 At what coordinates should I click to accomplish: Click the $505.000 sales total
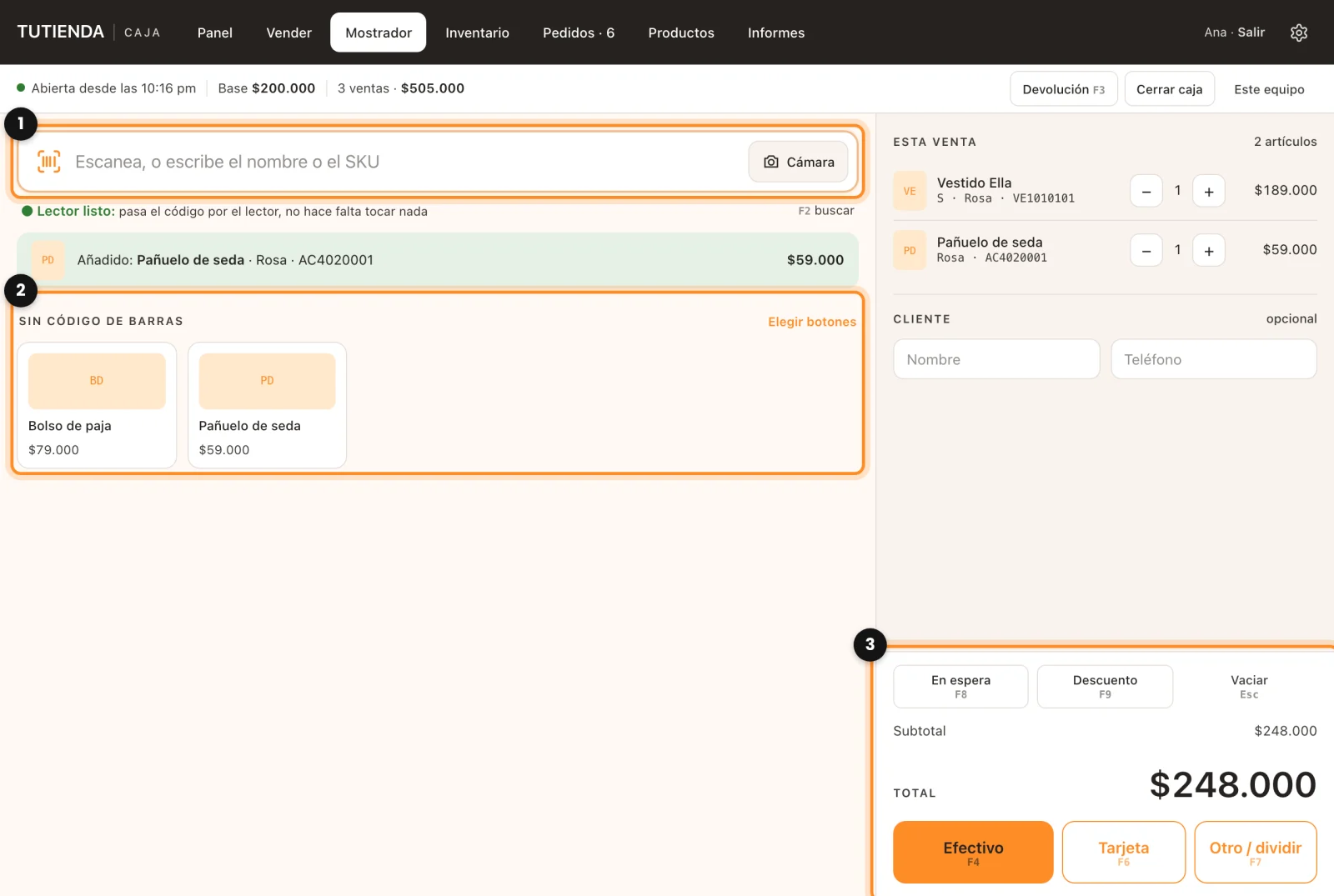[x=432, y=88]
